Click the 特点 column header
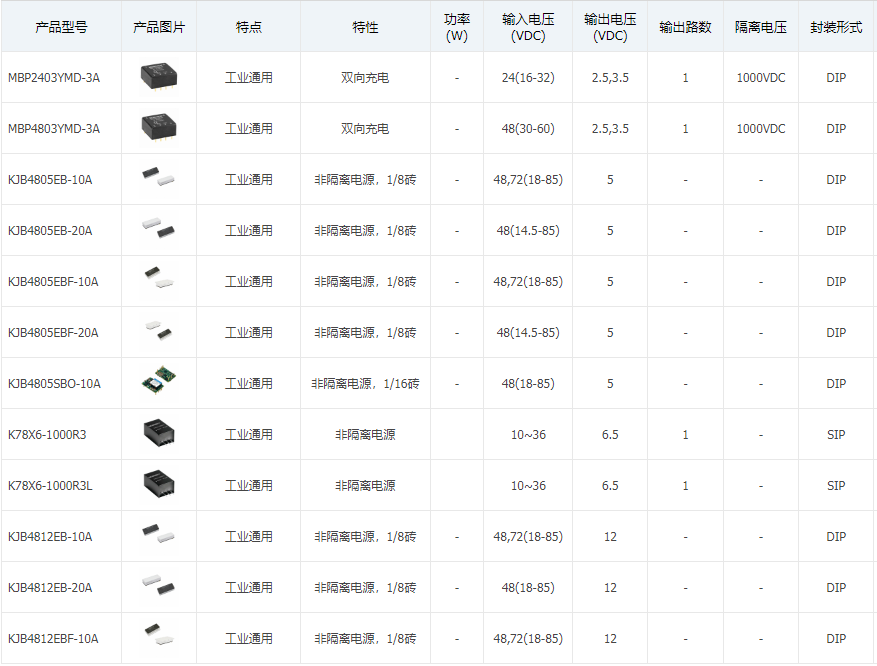 pyautogui.click(x=249, y=27)
